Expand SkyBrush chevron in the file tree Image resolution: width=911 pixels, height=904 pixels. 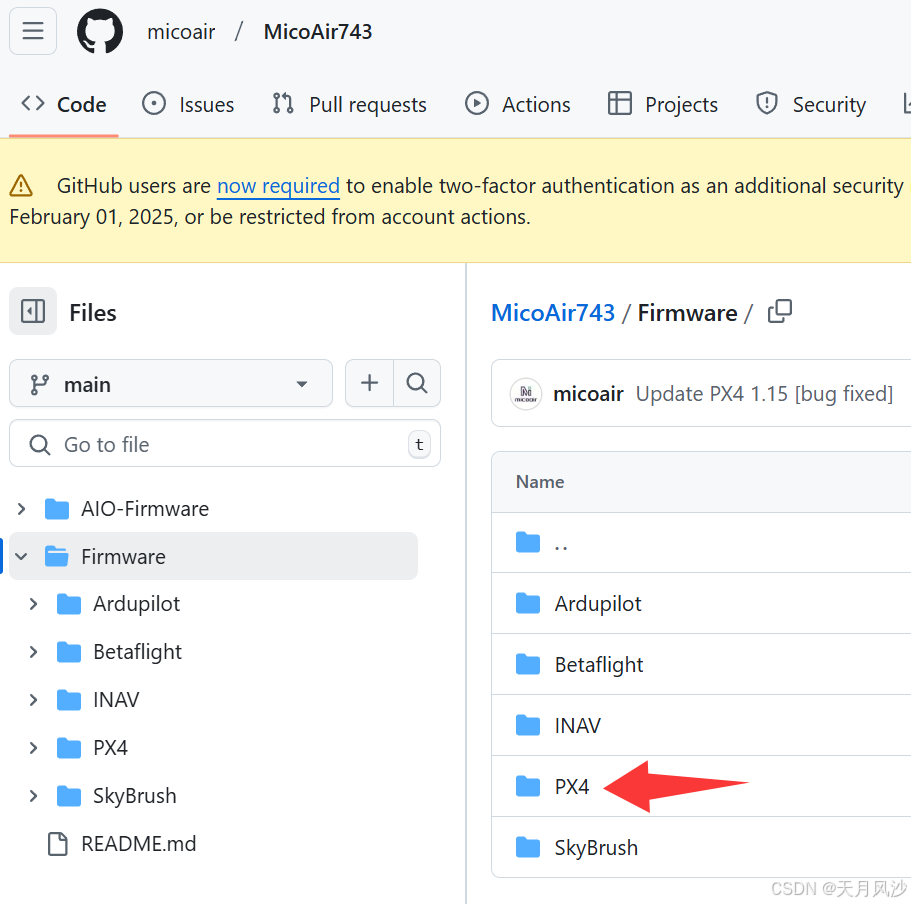pyautogui.click(x=34, y=795)
